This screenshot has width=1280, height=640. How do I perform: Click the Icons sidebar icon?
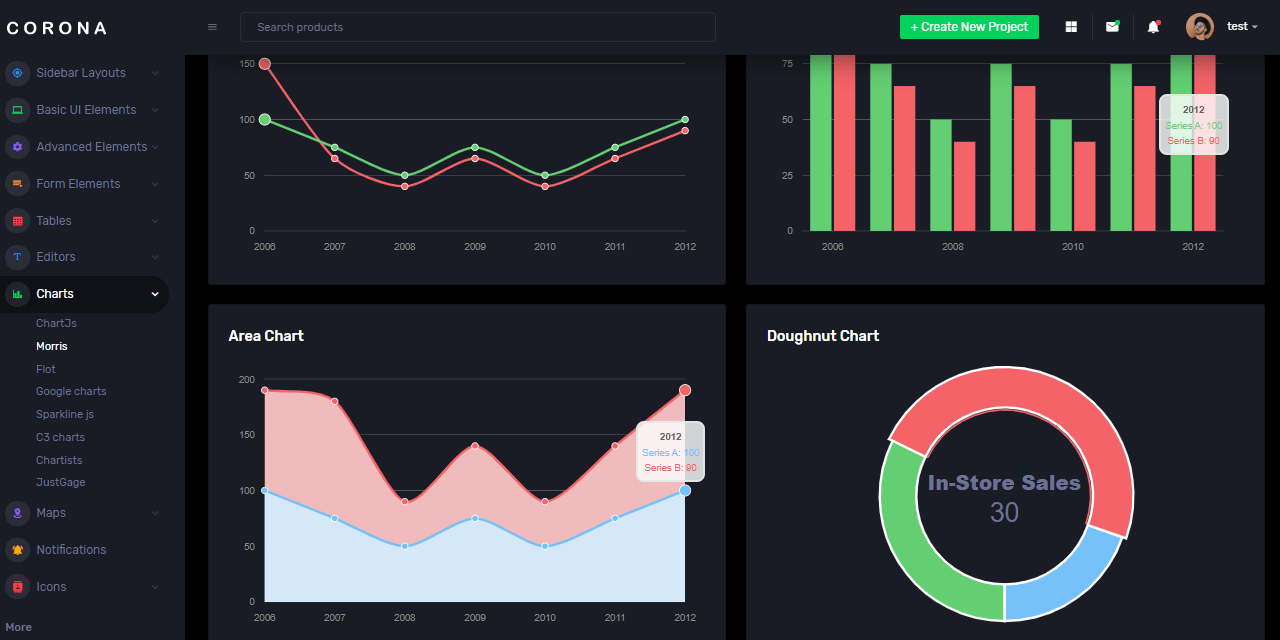pos(17,587)
